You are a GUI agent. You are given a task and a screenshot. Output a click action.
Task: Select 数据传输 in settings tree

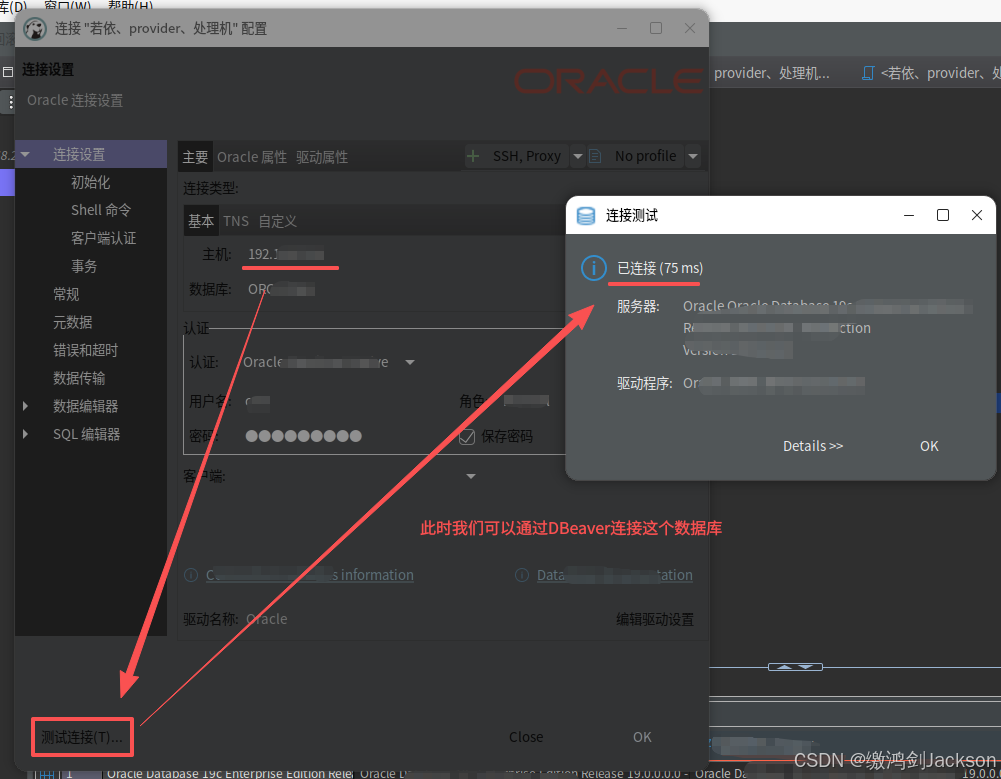[79, 378]
